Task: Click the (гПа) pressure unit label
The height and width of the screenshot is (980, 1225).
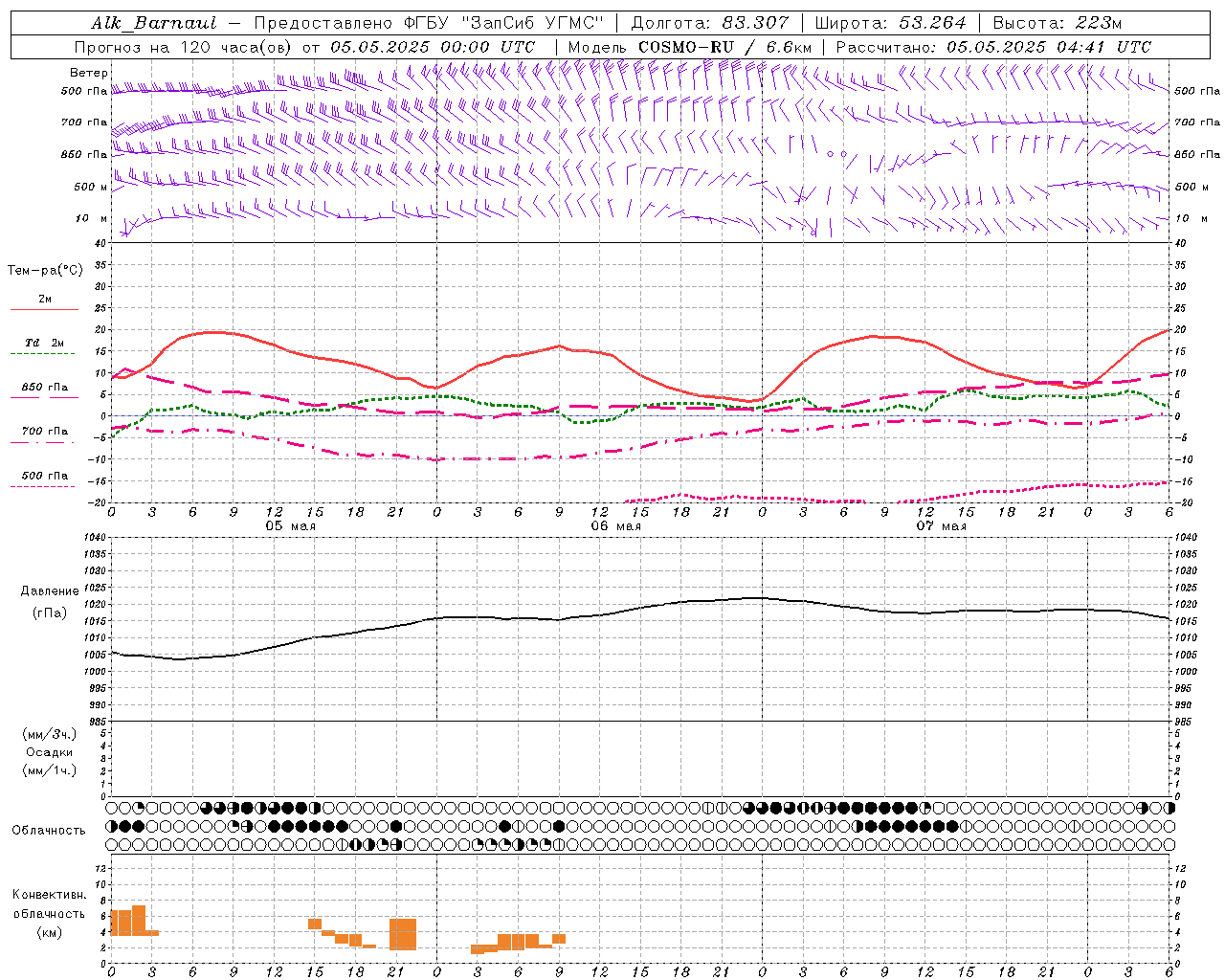Action: [50, 613]
